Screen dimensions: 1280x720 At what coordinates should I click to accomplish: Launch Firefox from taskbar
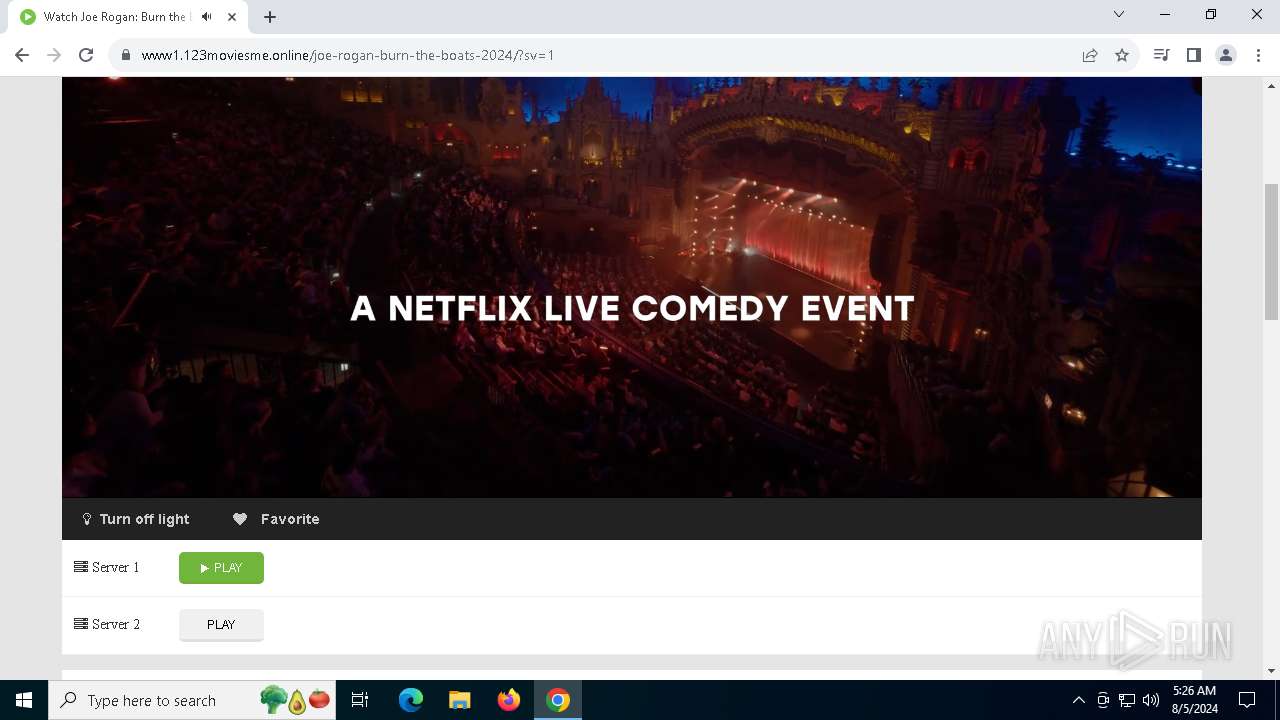click(509, 700)
